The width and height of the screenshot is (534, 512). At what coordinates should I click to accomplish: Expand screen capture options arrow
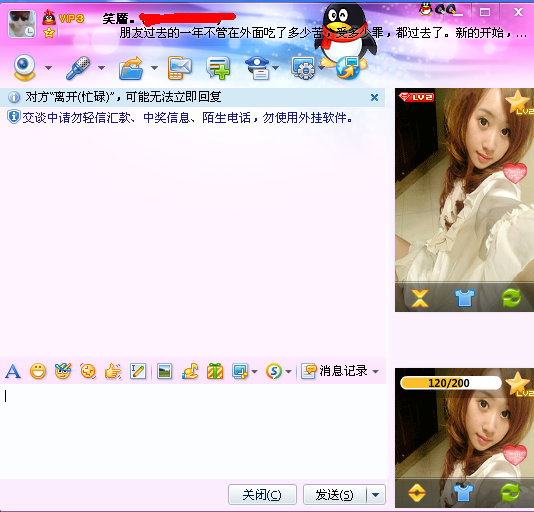click(x=254, y=371)
